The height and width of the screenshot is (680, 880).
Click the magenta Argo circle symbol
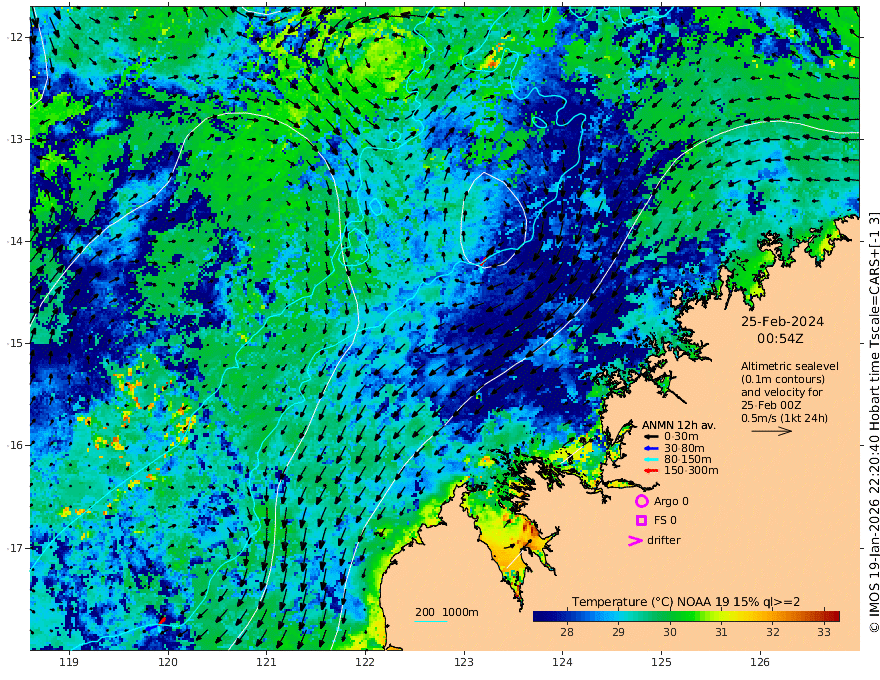pos(641,501)
